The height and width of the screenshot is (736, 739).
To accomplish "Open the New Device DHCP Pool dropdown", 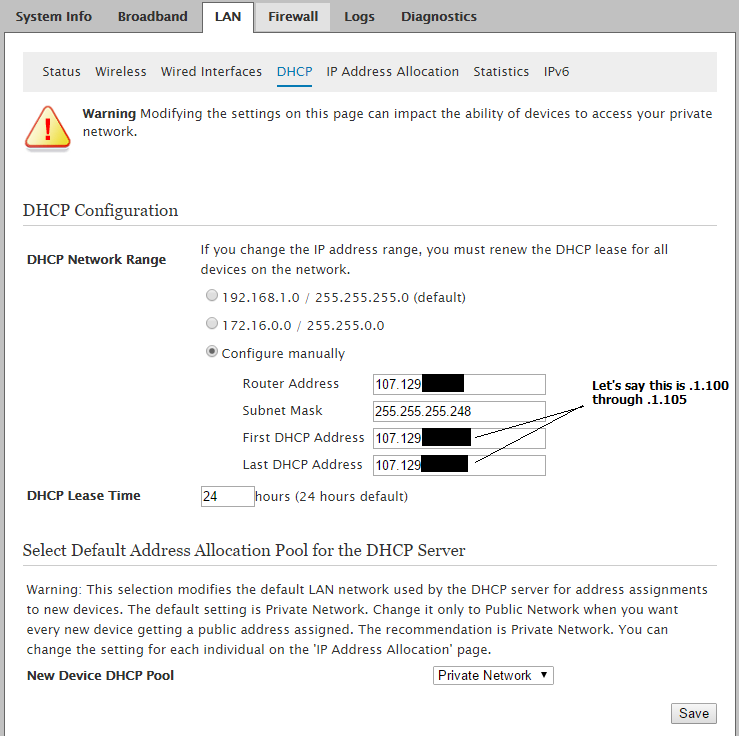I will 493,675.
